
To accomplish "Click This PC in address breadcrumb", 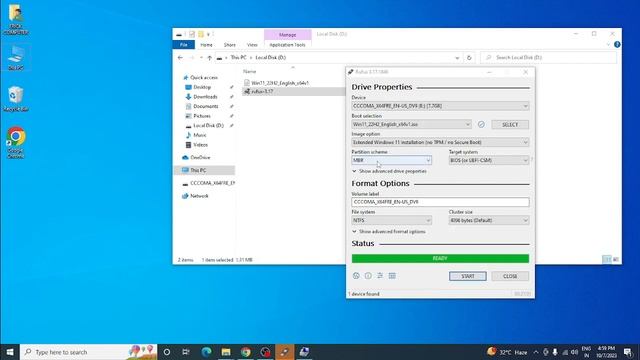I will click(238, 58).
